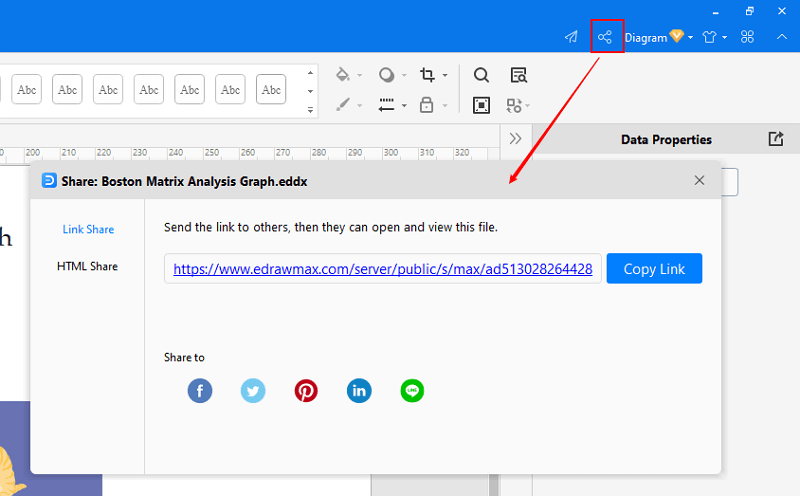Click the Edraw logo in dialog title

coord(49,181)
